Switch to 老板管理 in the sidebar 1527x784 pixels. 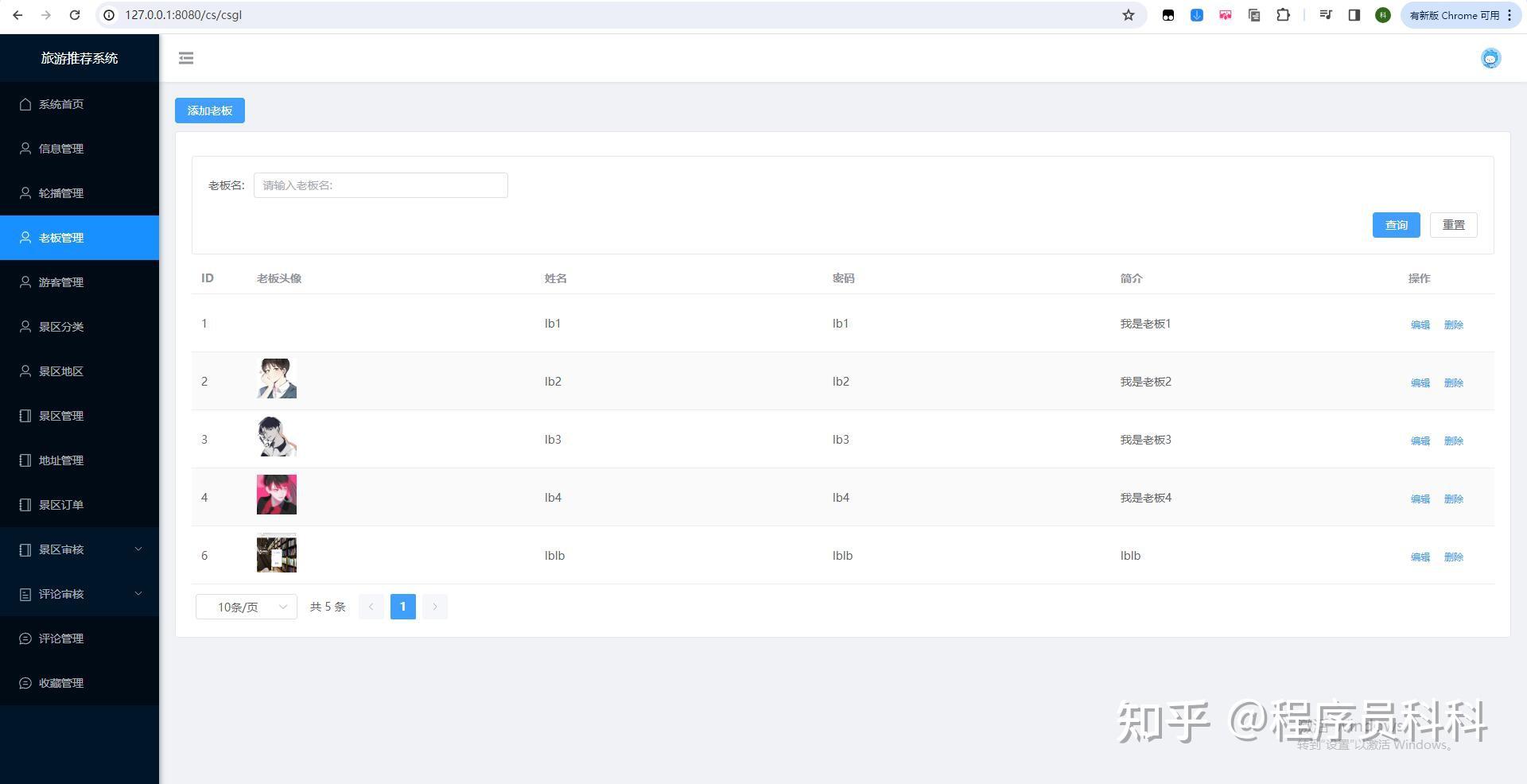(x=61, y=238)
